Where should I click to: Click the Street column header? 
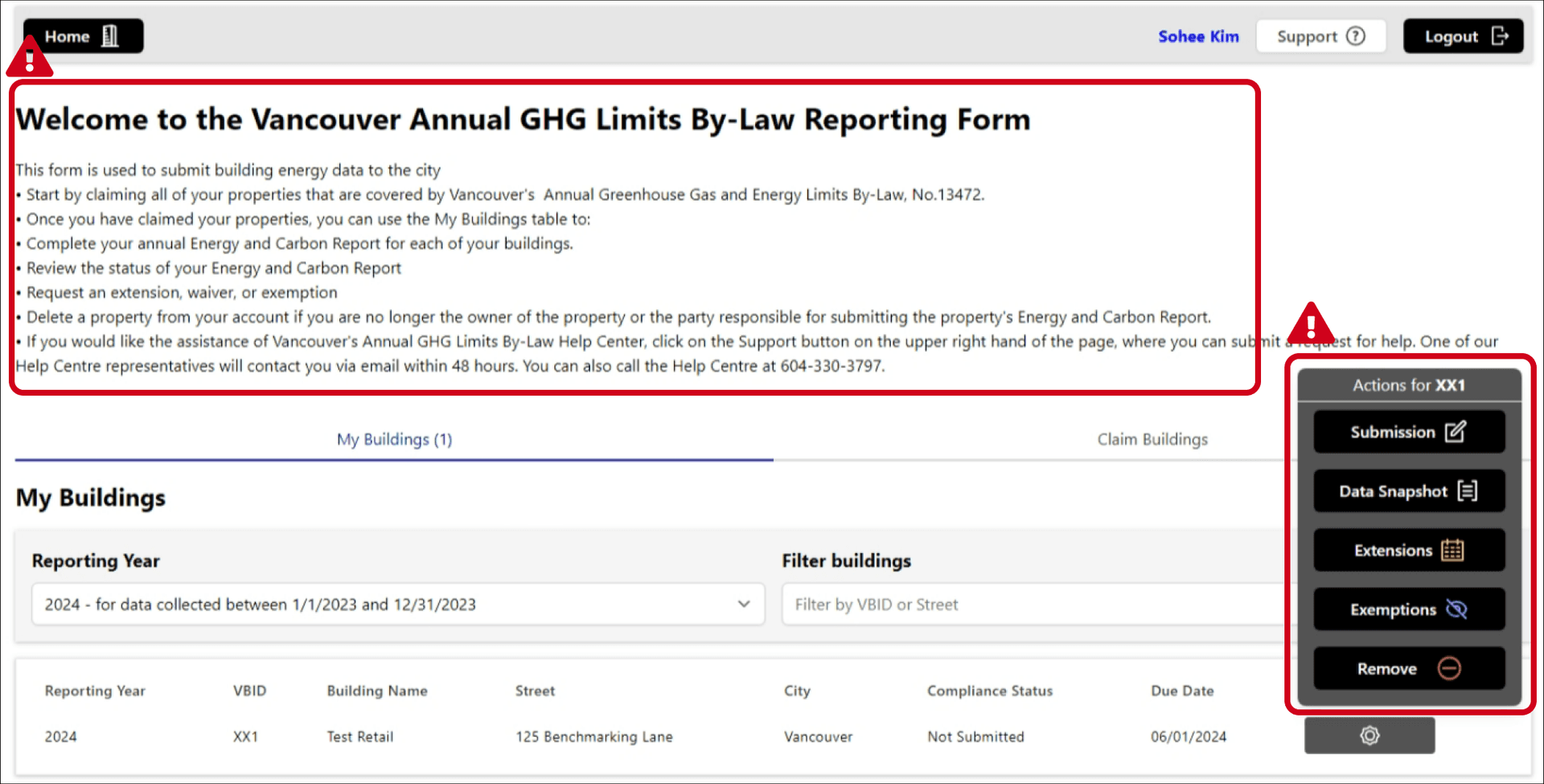pos(535,691)
